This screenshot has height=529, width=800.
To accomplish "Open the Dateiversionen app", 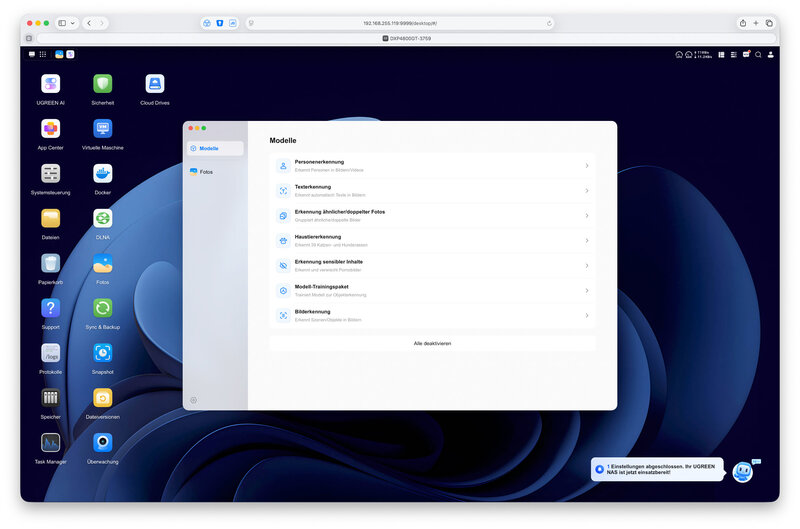I will 103,398.
